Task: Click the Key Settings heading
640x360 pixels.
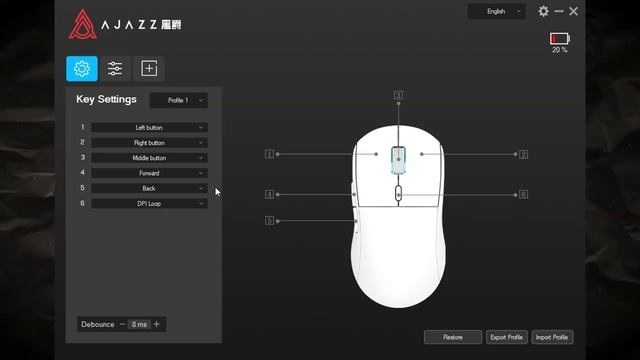Action: pyautogui.click(x=106, y=99)
